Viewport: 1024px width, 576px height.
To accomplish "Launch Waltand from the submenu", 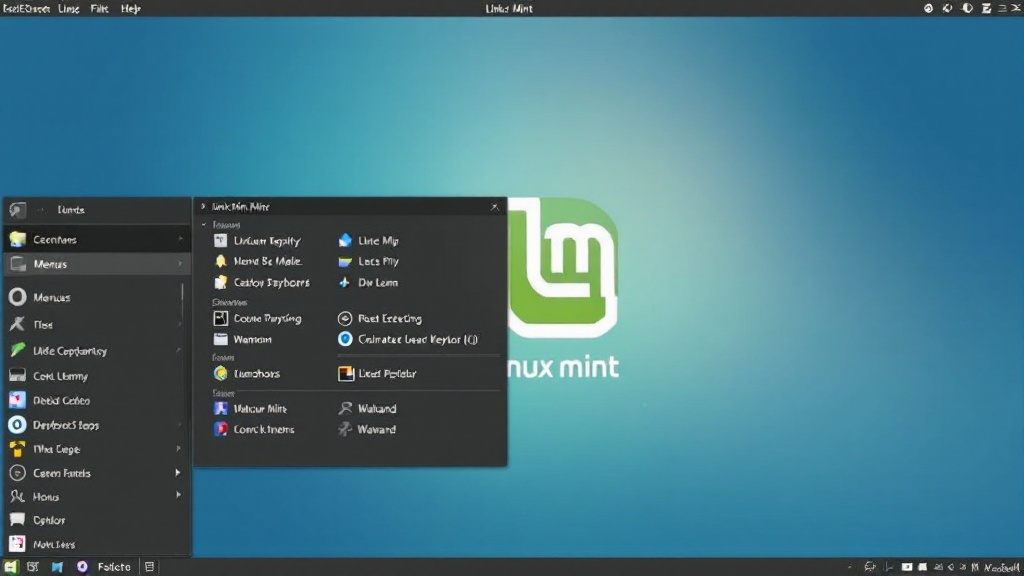I will [367, 409].
